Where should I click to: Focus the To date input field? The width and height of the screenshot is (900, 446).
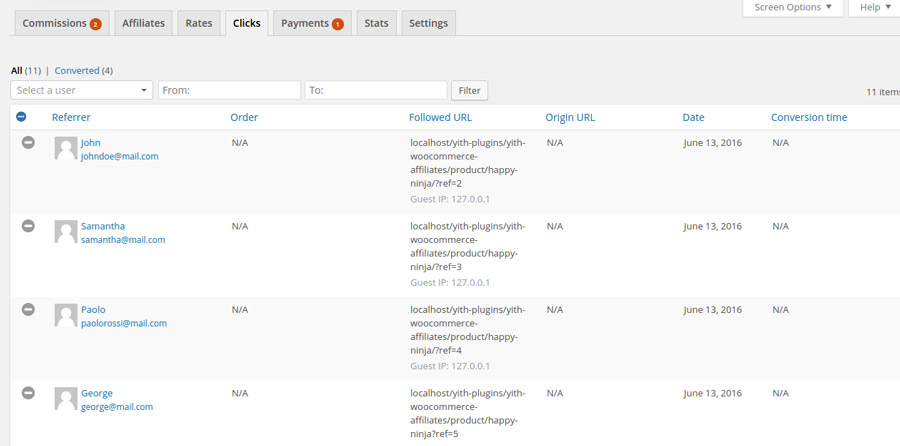coord(375,90)
